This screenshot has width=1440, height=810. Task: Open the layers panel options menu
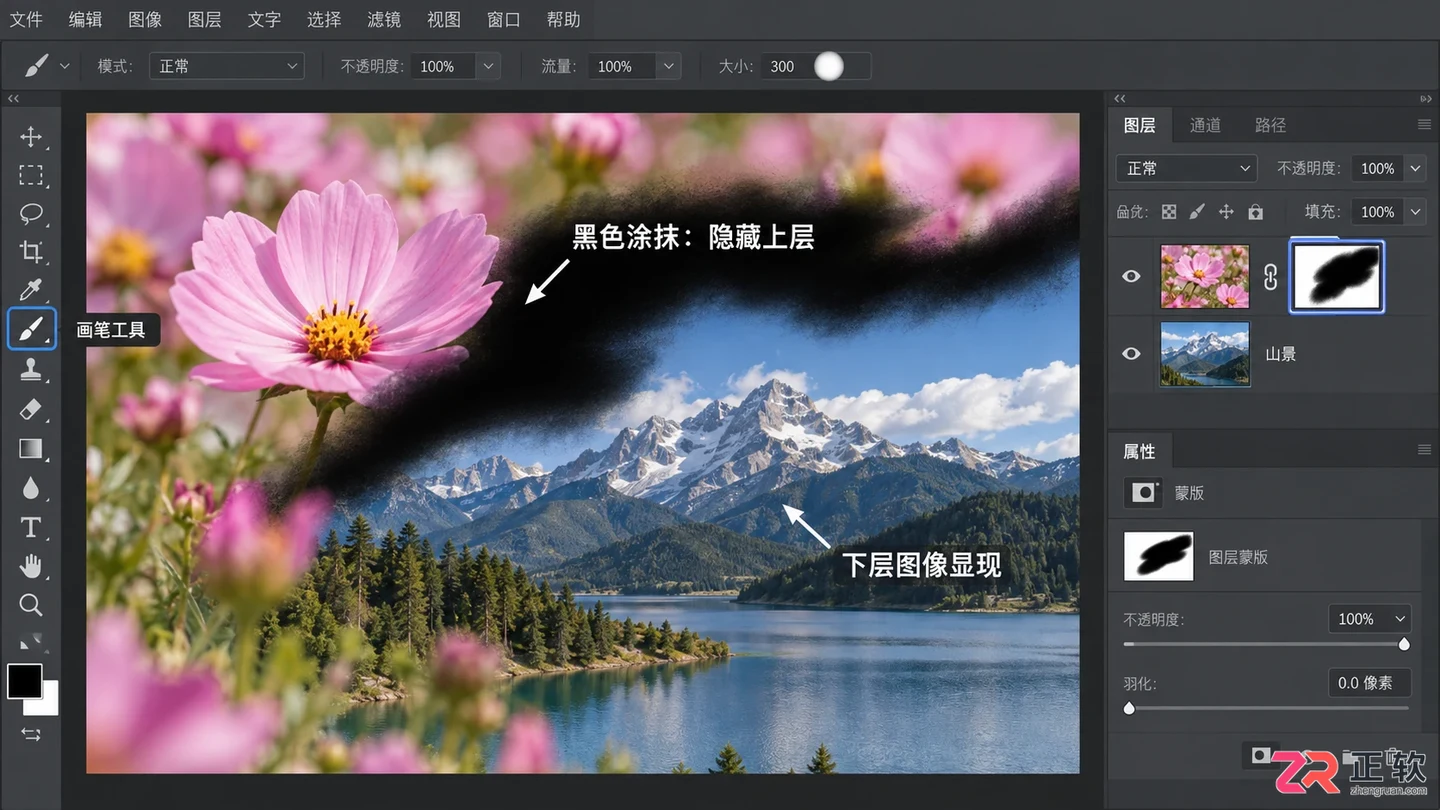[1424, 125]
